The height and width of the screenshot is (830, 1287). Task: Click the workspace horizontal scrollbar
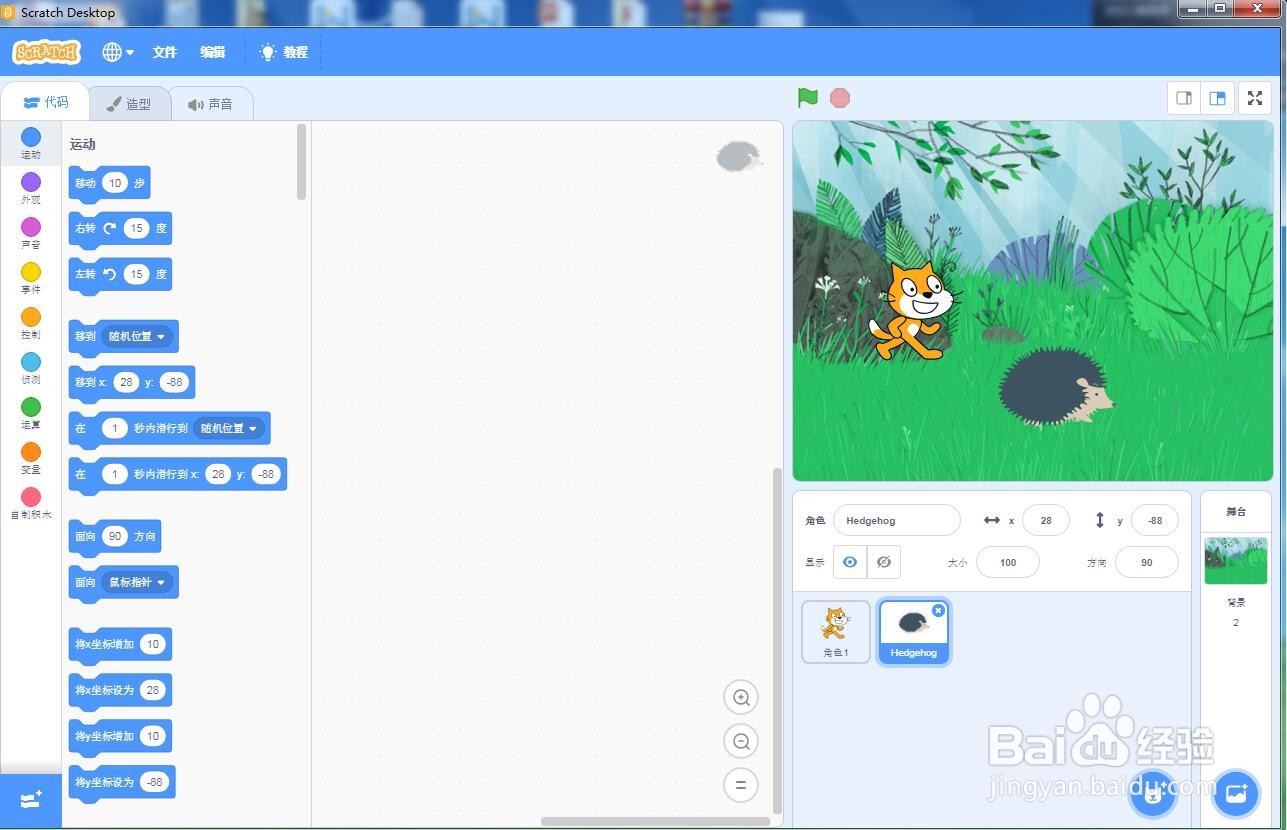pos(655,822)
